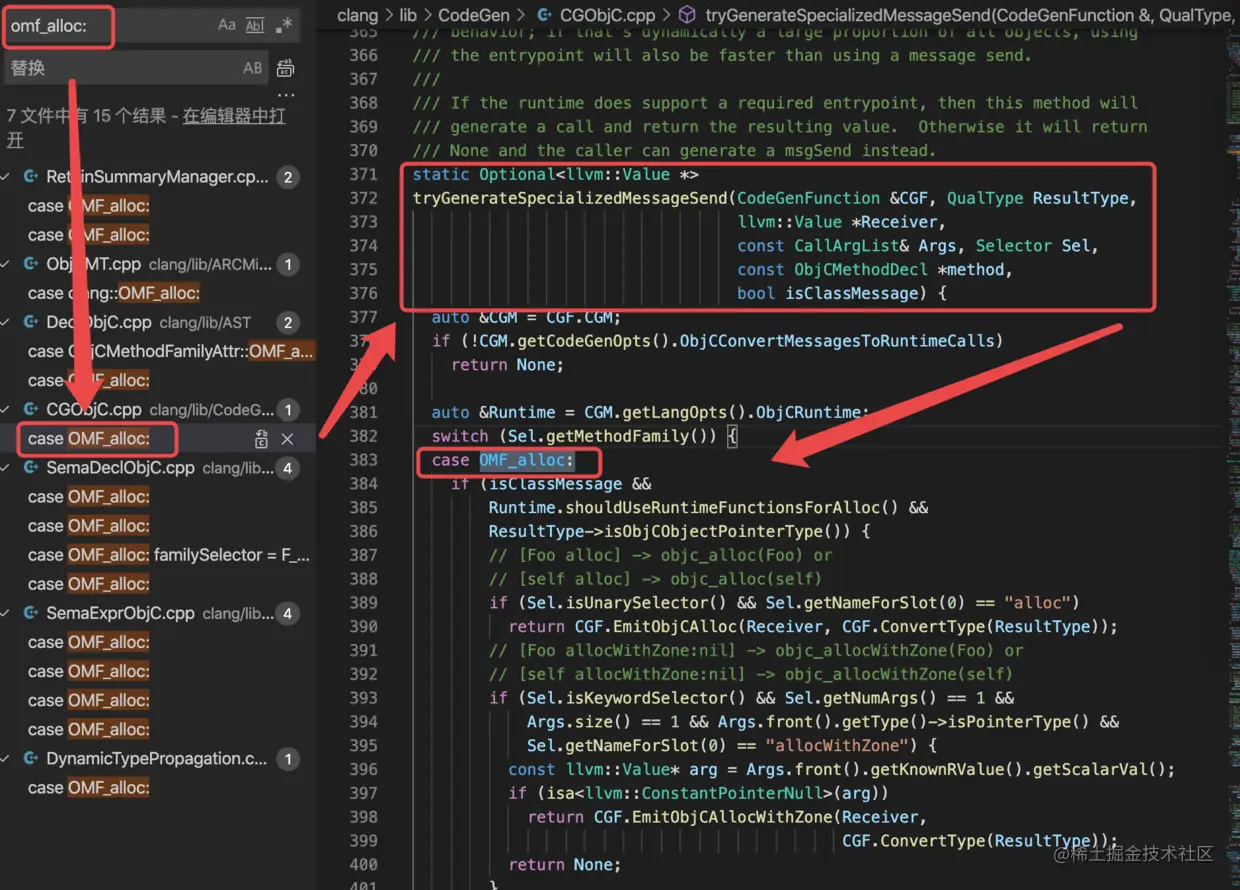Toggle regular expression (.*) search option
The image size is (1240, 890).
coord(284,25)
